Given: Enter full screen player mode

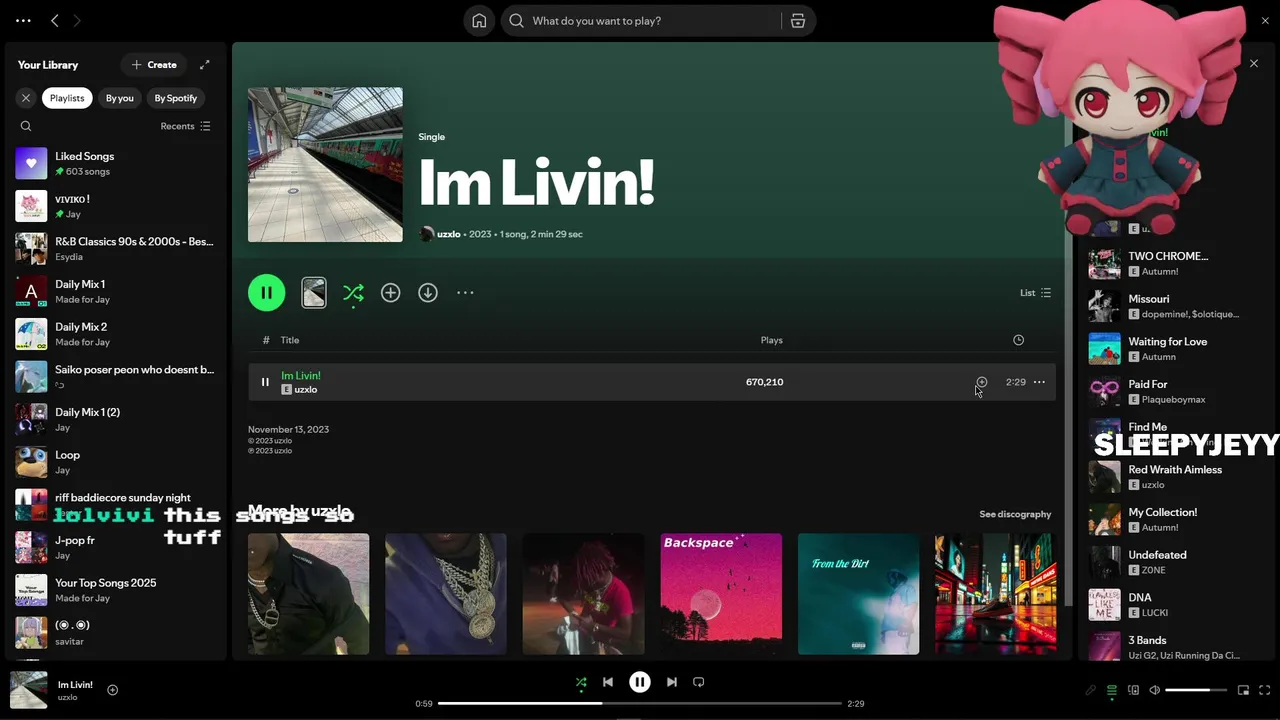Looking at the screenshot, I should click(x=1265, y=690).
